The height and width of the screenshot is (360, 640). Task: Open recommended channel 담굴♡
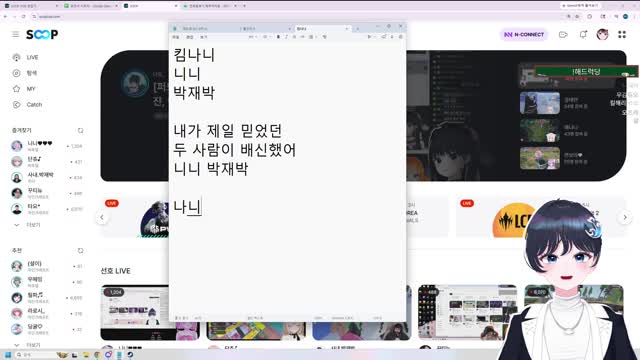[47, 329]
